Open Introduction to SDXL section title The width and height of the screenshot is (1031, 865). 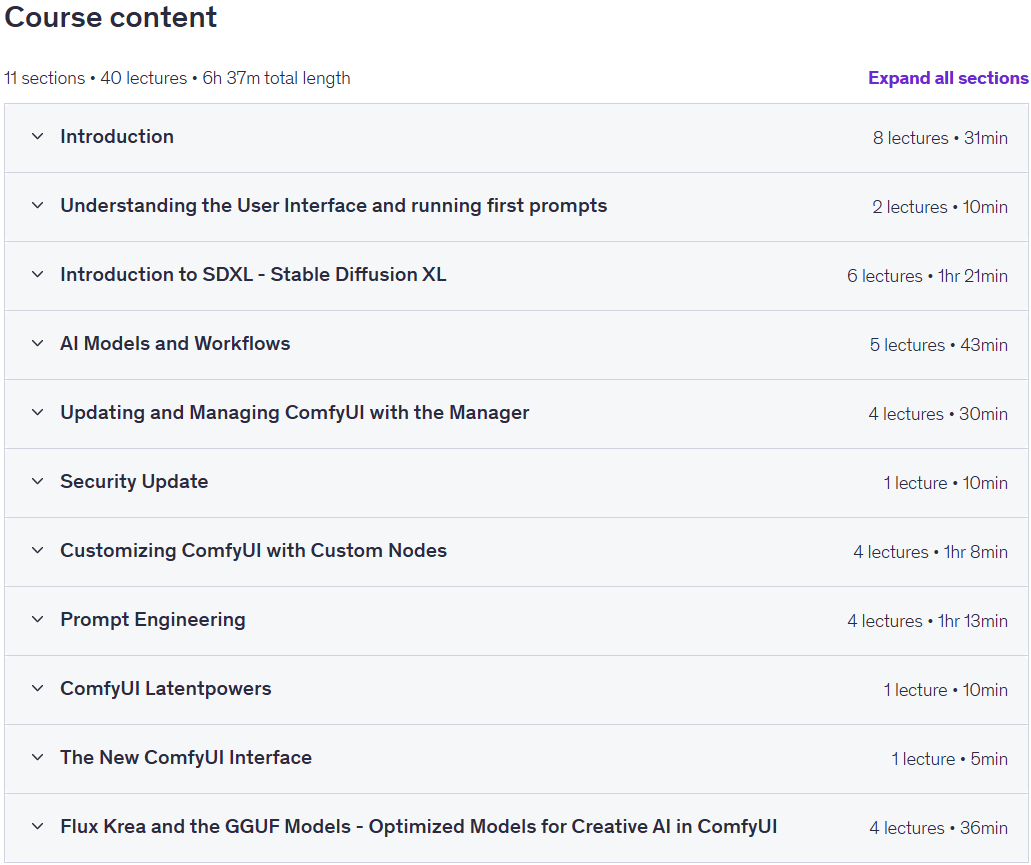(253, 275)
